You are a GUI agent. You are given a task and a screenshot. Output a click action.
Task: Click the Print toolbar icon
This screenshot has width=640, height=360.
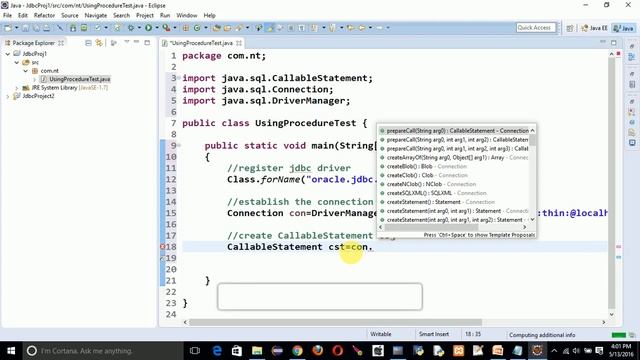coord(47,28)
